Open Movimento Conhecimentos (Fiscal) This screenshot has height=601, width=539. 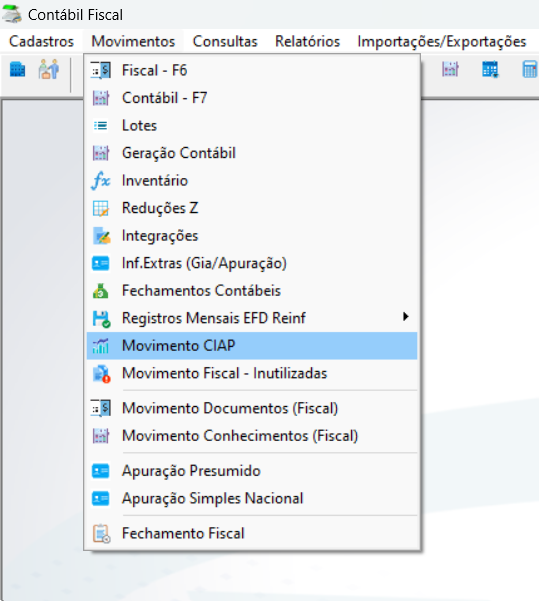click(252, 436)
